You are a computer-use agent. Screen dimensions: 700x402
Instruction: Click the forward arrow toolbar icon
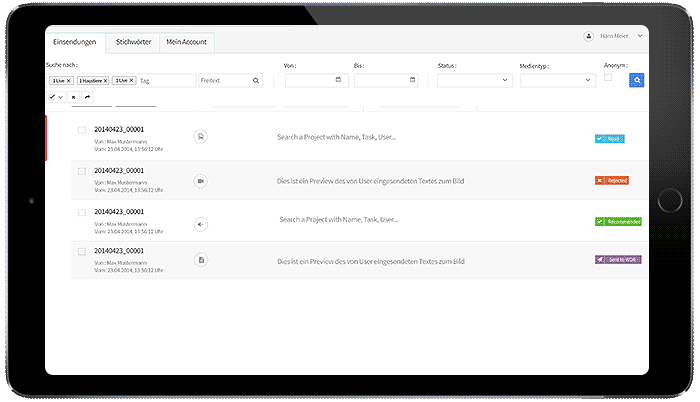click(x=88, y=97)
